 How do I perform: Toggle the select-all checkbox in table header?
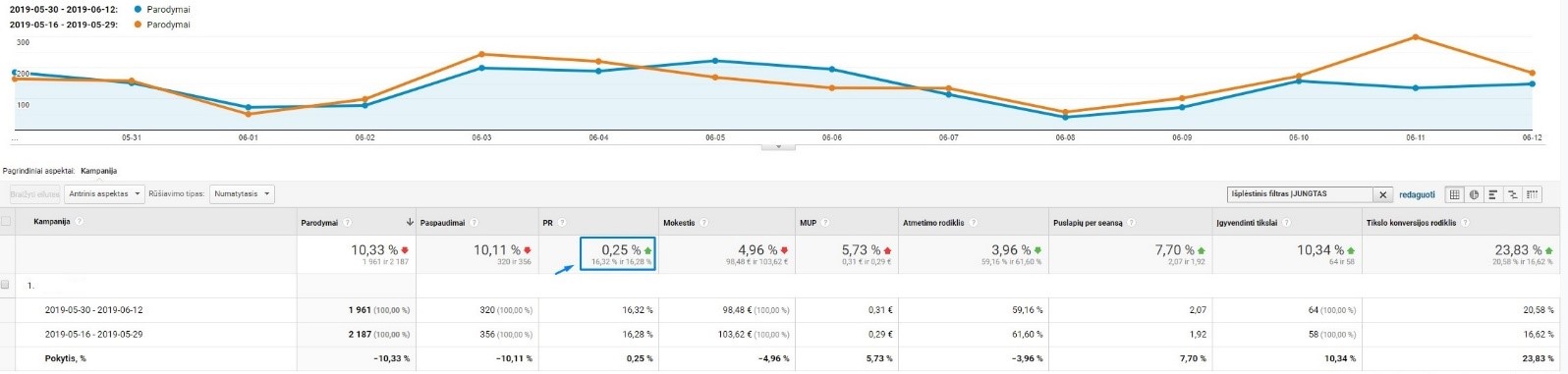click(x=6, y=222)
